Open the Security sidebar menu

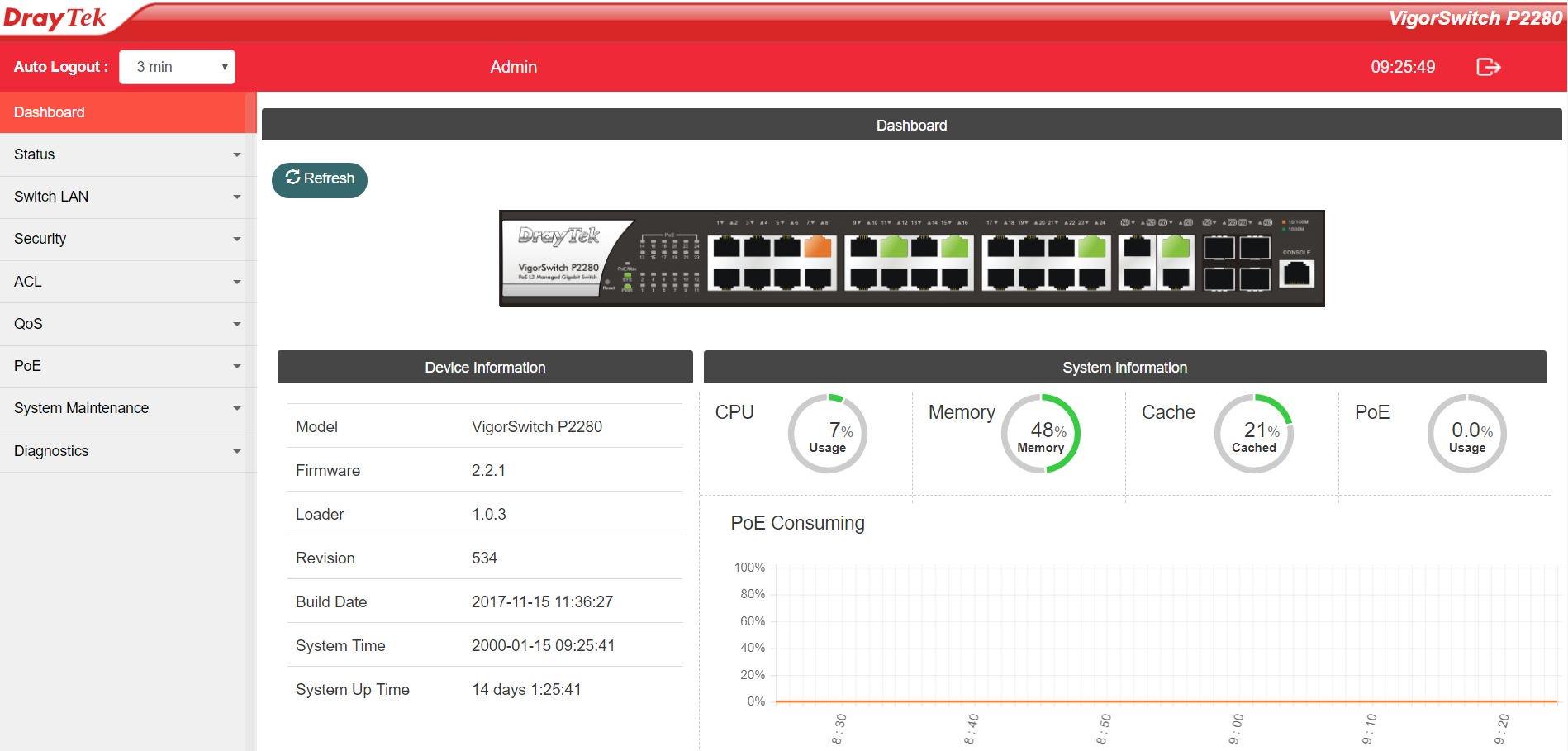click(x=128, y=239)
